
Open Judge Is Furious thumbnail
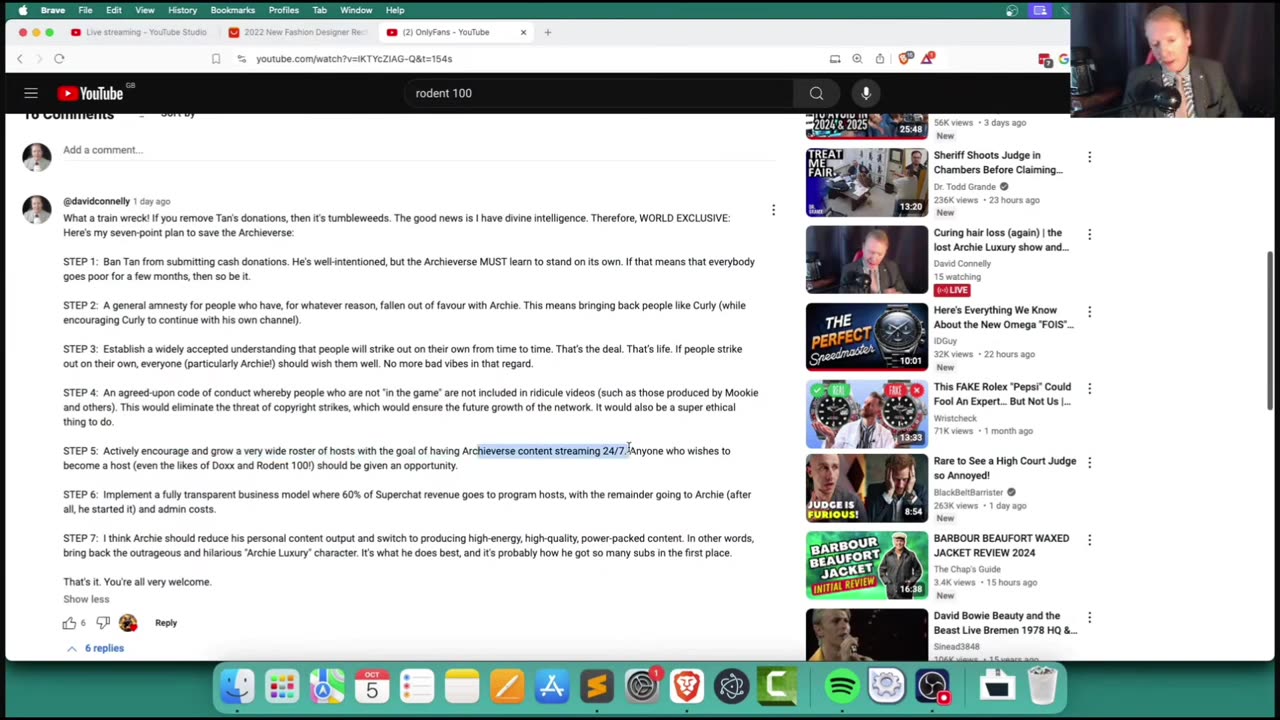pyautogui.click(x=867, y=489)
